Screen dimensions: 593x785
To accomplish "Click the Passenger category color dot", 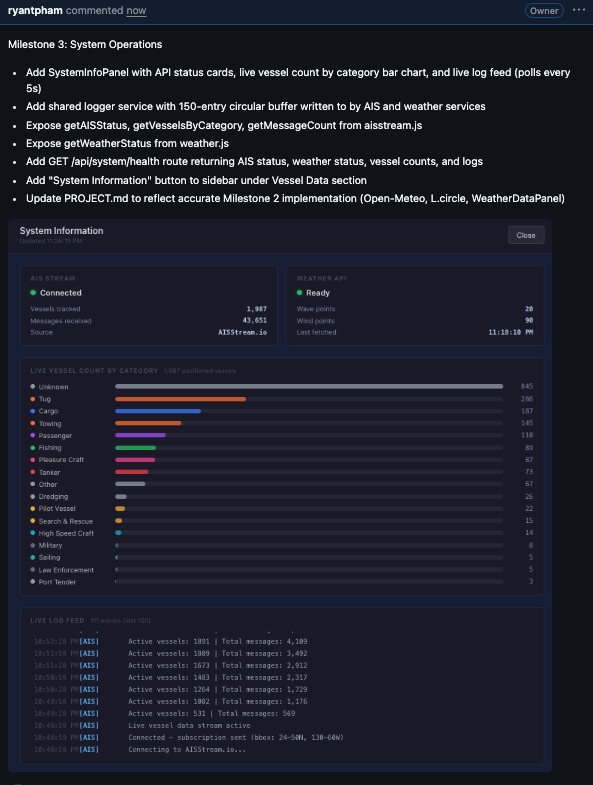I will point(33,436).
